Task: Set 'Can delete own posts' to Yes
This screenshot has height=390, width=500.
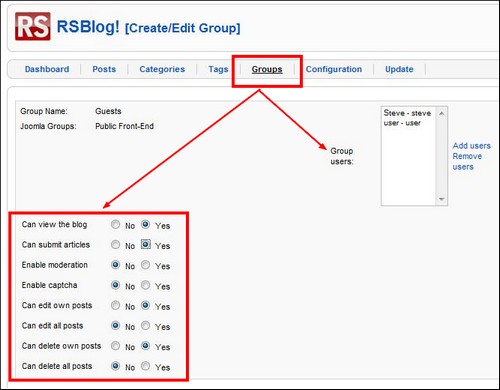Action: click(x=145, y=346)
